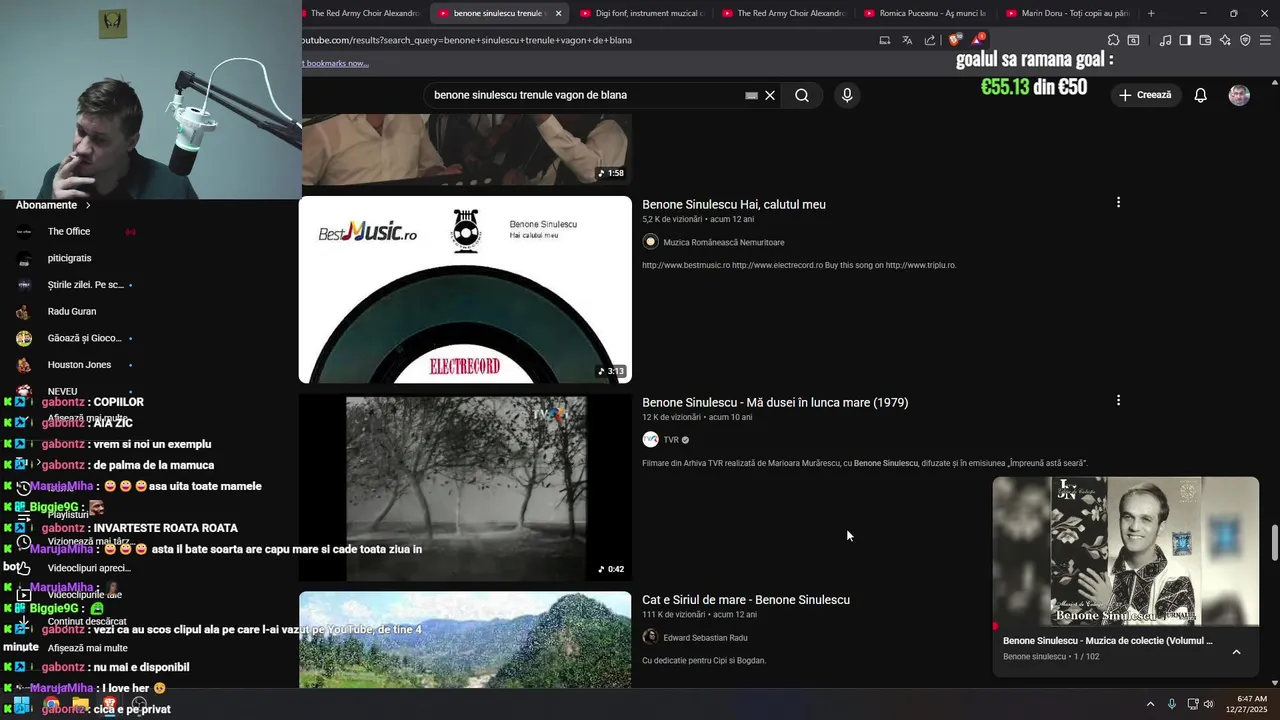Click the YouTube search input field
This screenshot has width=1280, height=720.
point(585,95)
